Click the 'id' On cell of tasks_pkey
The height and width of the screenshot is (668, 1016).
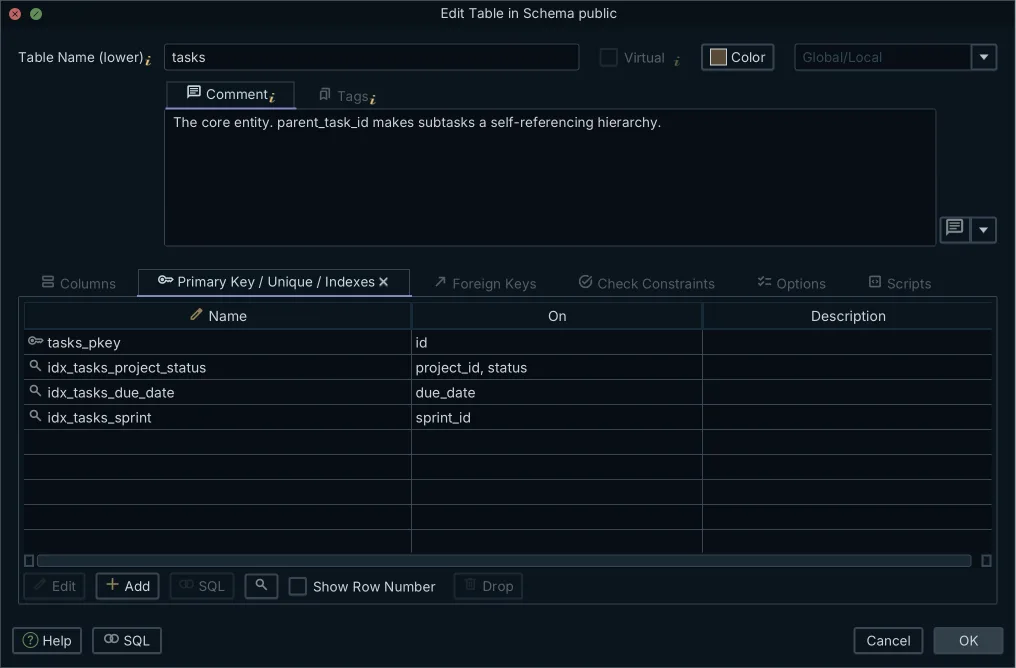(557, 342)
